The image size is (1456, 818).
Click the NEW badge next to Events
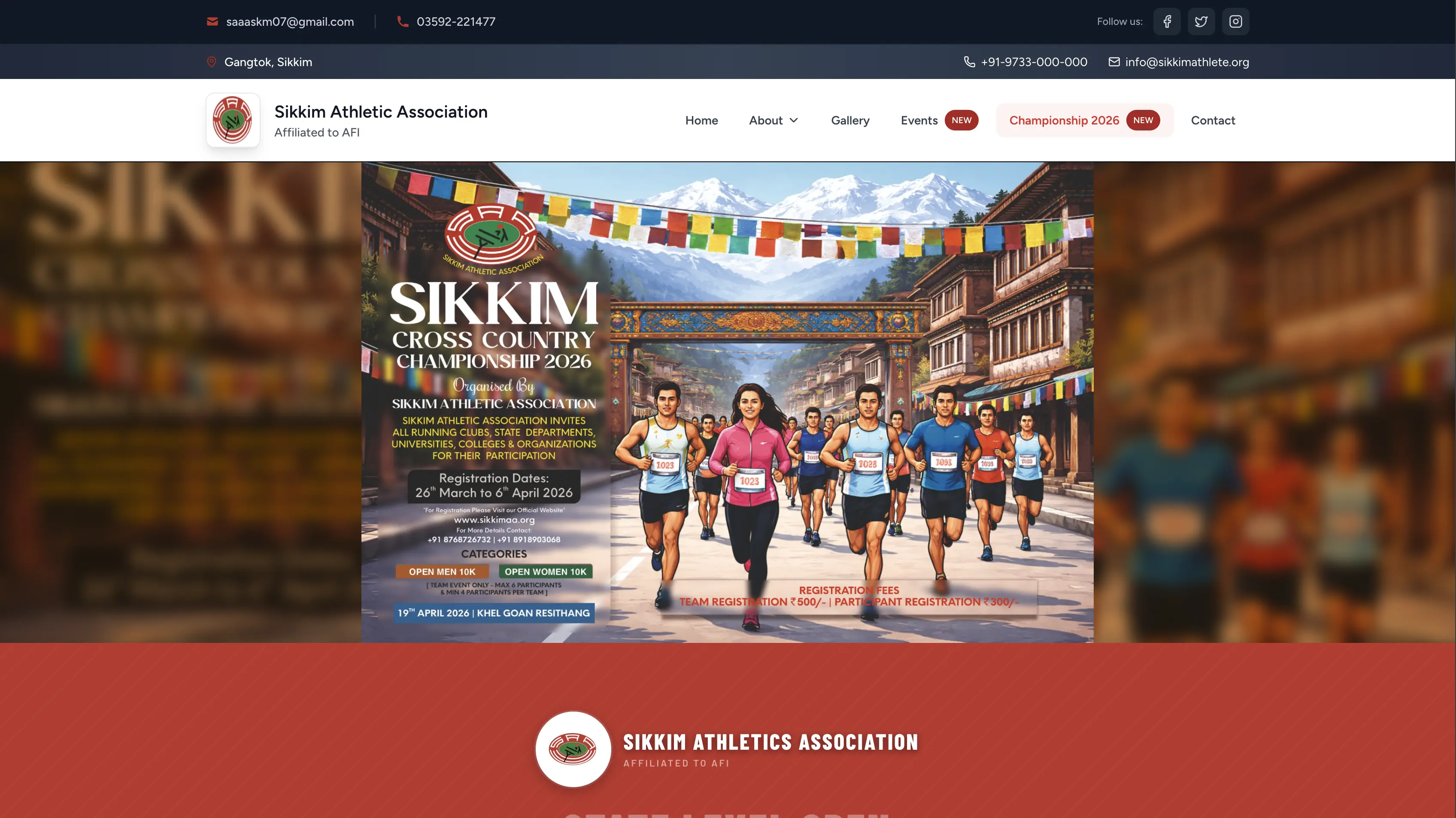click(962, 120)
